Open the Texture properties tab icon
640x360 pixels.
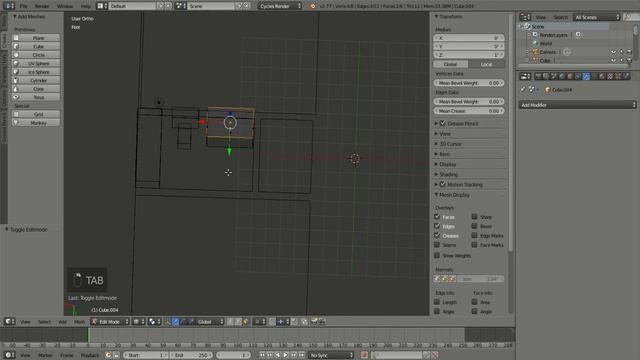click(x=610, y=76)
